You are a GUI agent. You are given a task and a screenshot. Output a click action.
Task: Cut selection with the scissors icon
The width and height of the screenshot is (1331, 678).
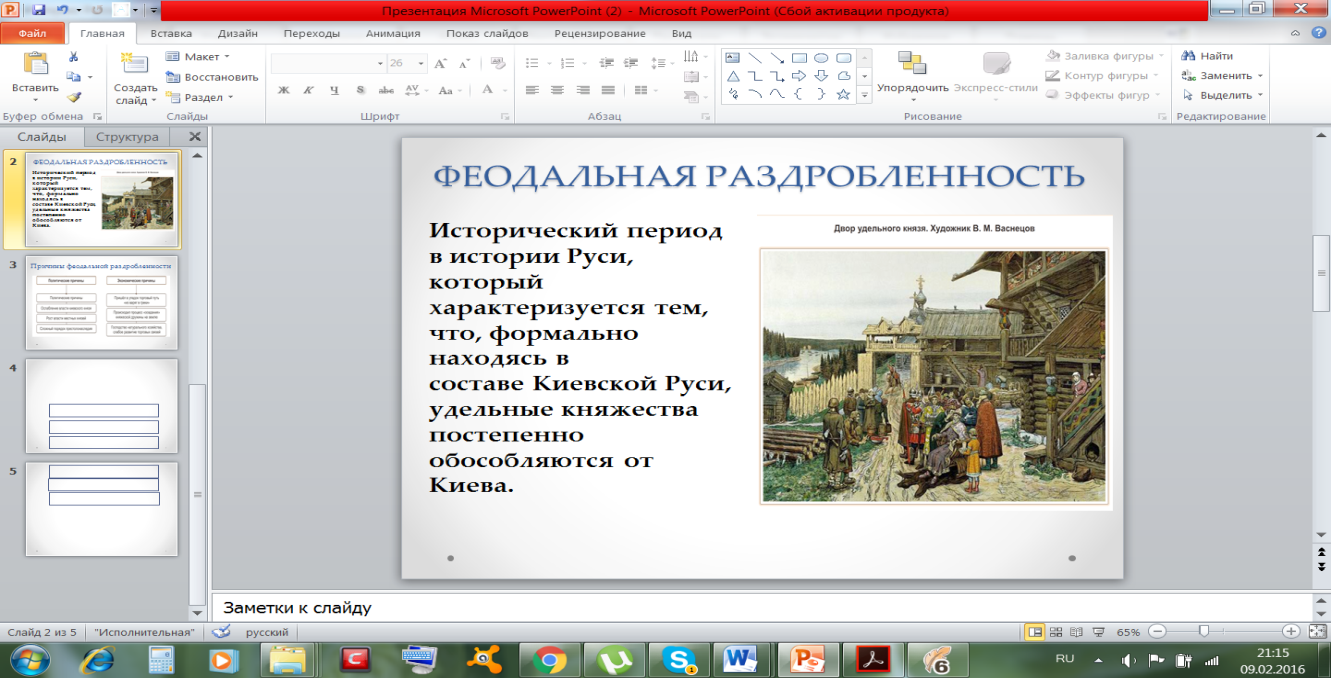pos(74,56)
